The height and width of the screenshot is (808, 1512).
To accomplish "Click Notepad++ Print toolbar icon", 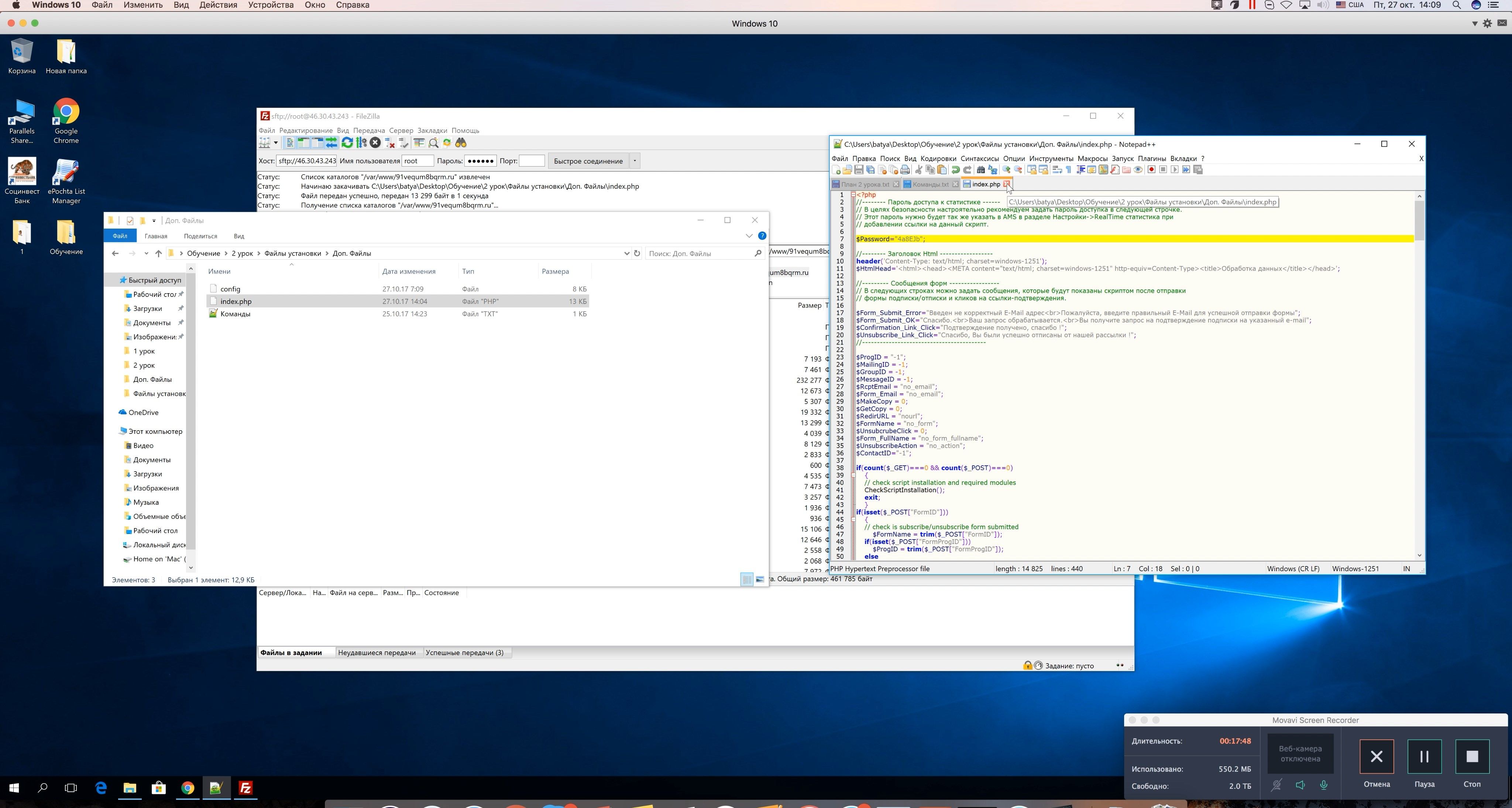I will coord(905,170).
